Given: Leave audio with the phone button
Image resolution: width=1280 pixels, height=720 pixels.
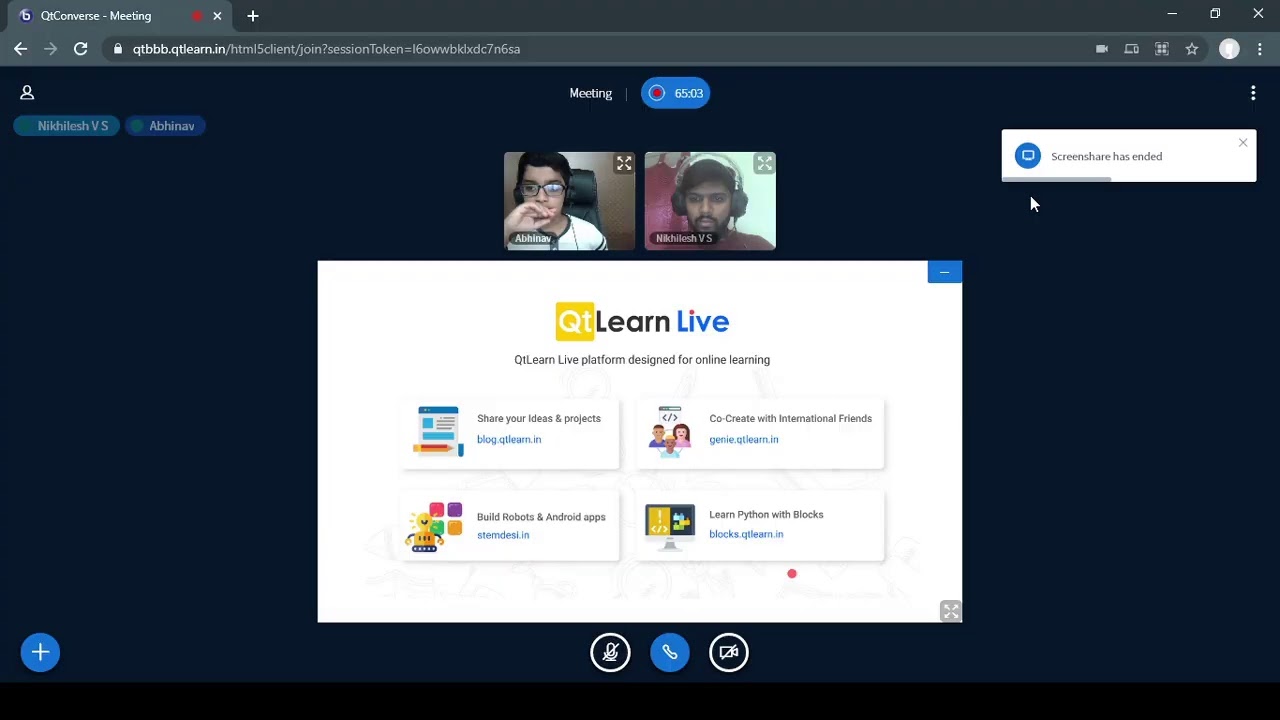Looking at the screenshot, I should coord(670,652).
